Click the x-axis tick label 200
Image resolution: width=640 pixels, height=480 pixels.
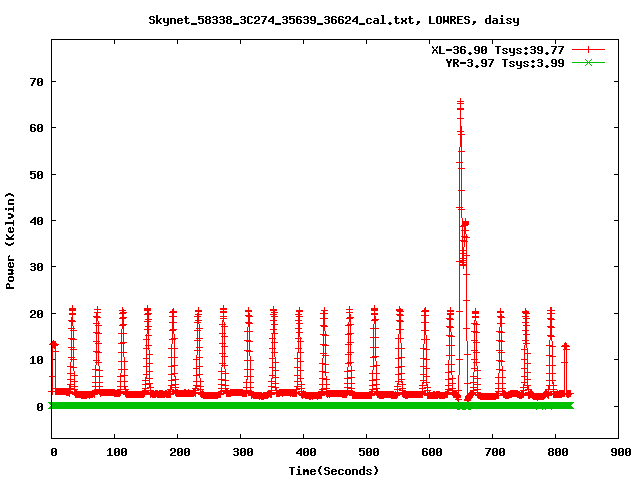[180, 452]
